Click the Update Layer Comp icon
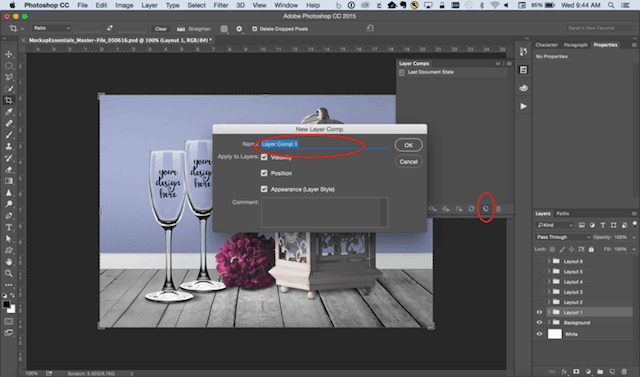 point(471,208)
